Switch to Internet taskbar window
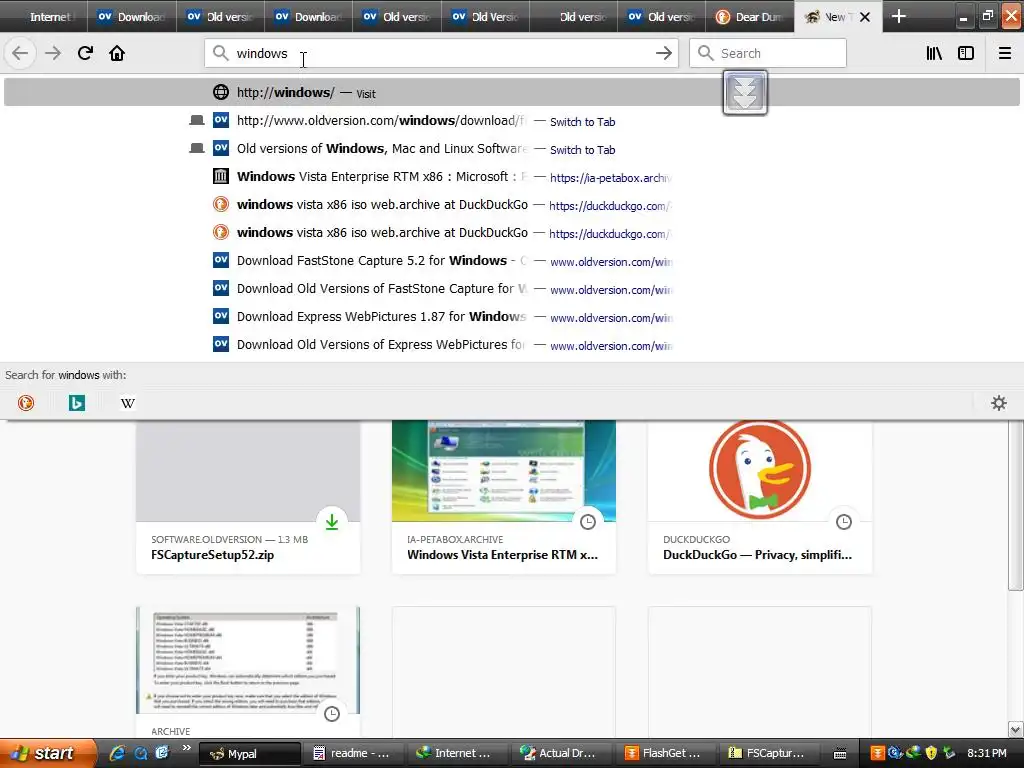This screenshot has width=1024, height=768. 460,754
